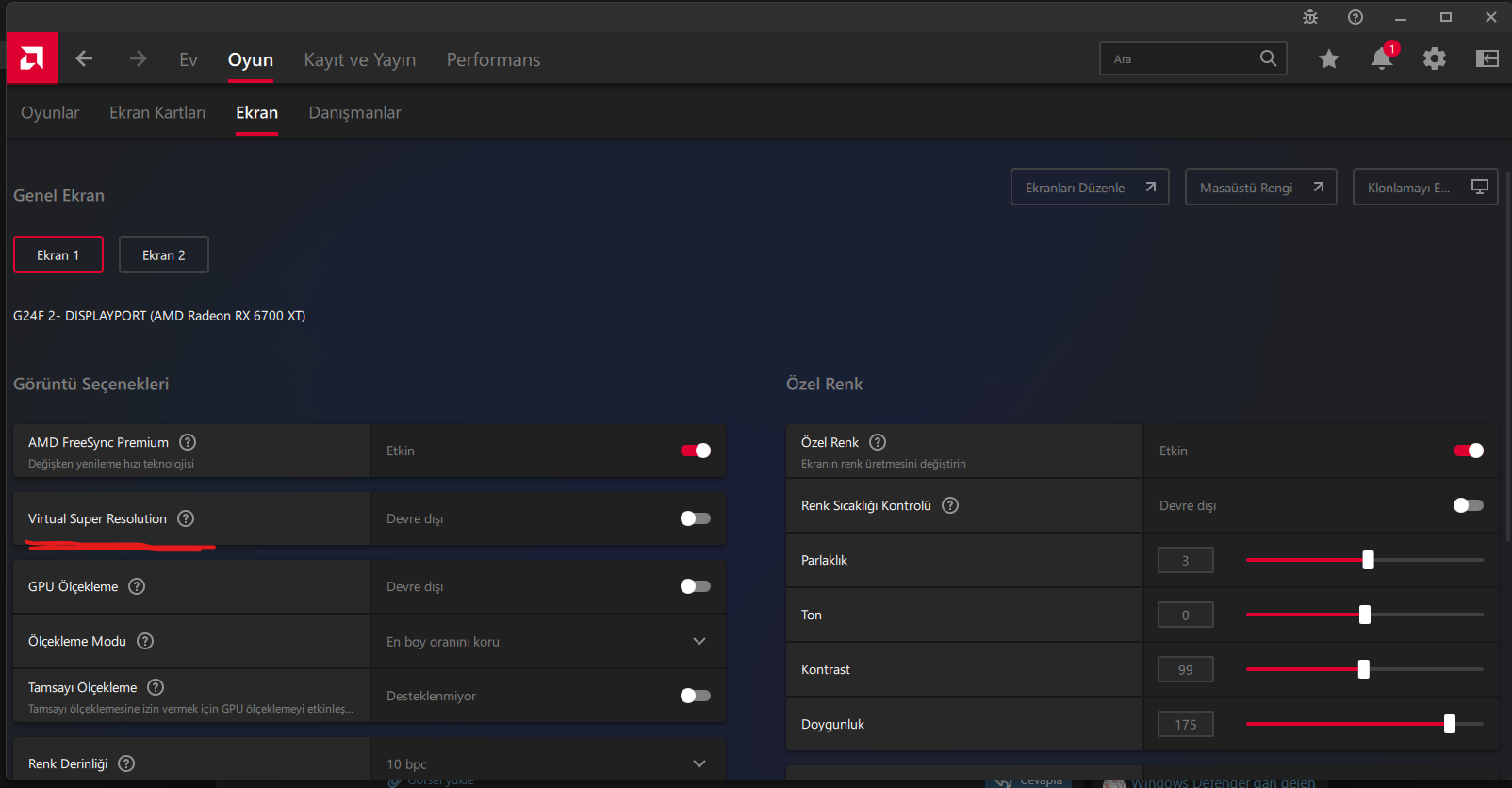Show GPU Ölçekleme help icon
The height and width of the screenshot is (788, 1512).
pos(137,586)
